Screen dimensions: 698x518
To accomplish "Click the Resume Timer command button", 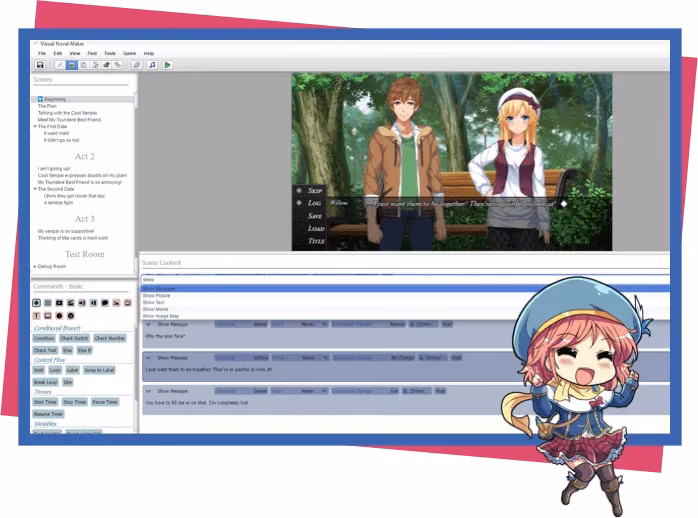I will point(49,414).
